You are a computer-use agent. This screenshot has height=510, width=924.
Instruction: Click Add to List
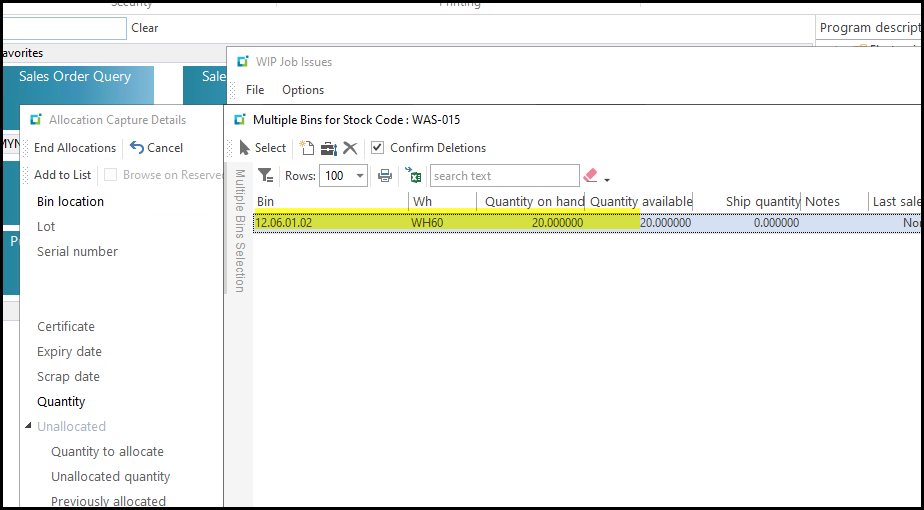coord(62,175)
